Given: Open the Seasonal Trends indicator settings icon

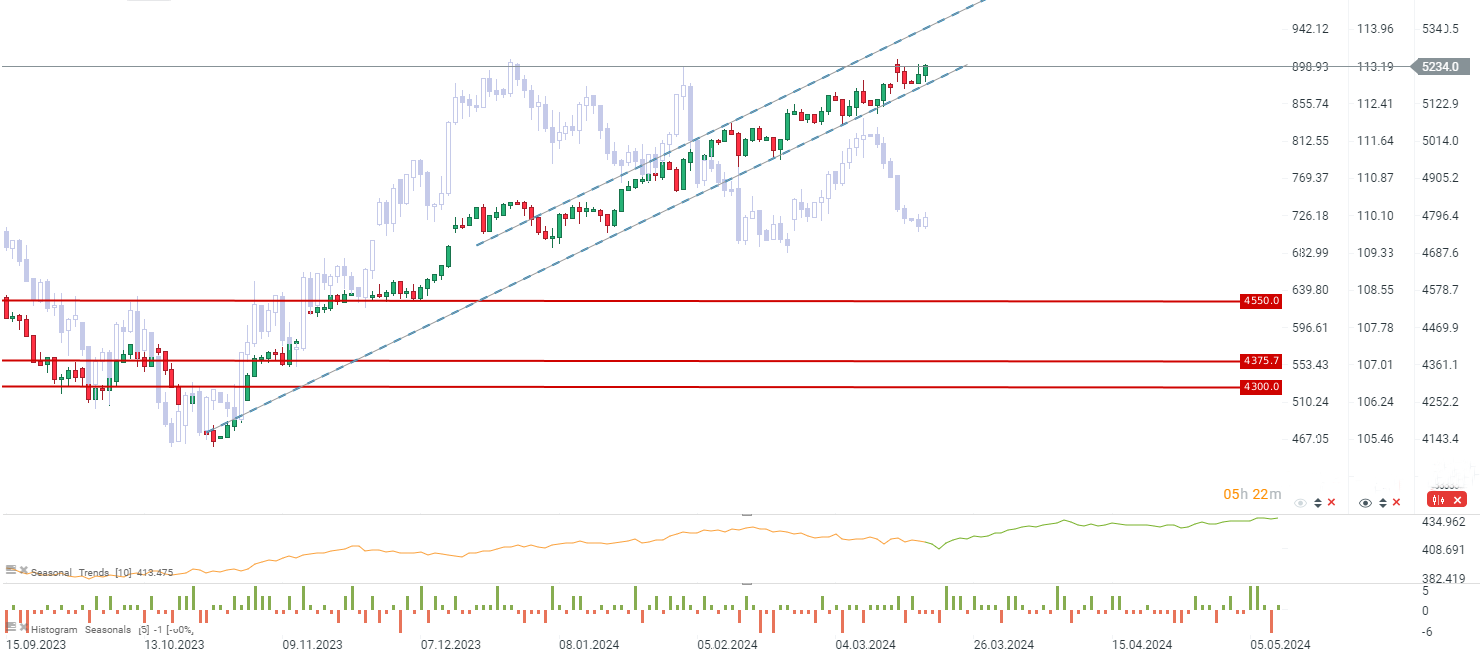Looking at the screenshot, I should pyautogui.click(x=11, y=569).
